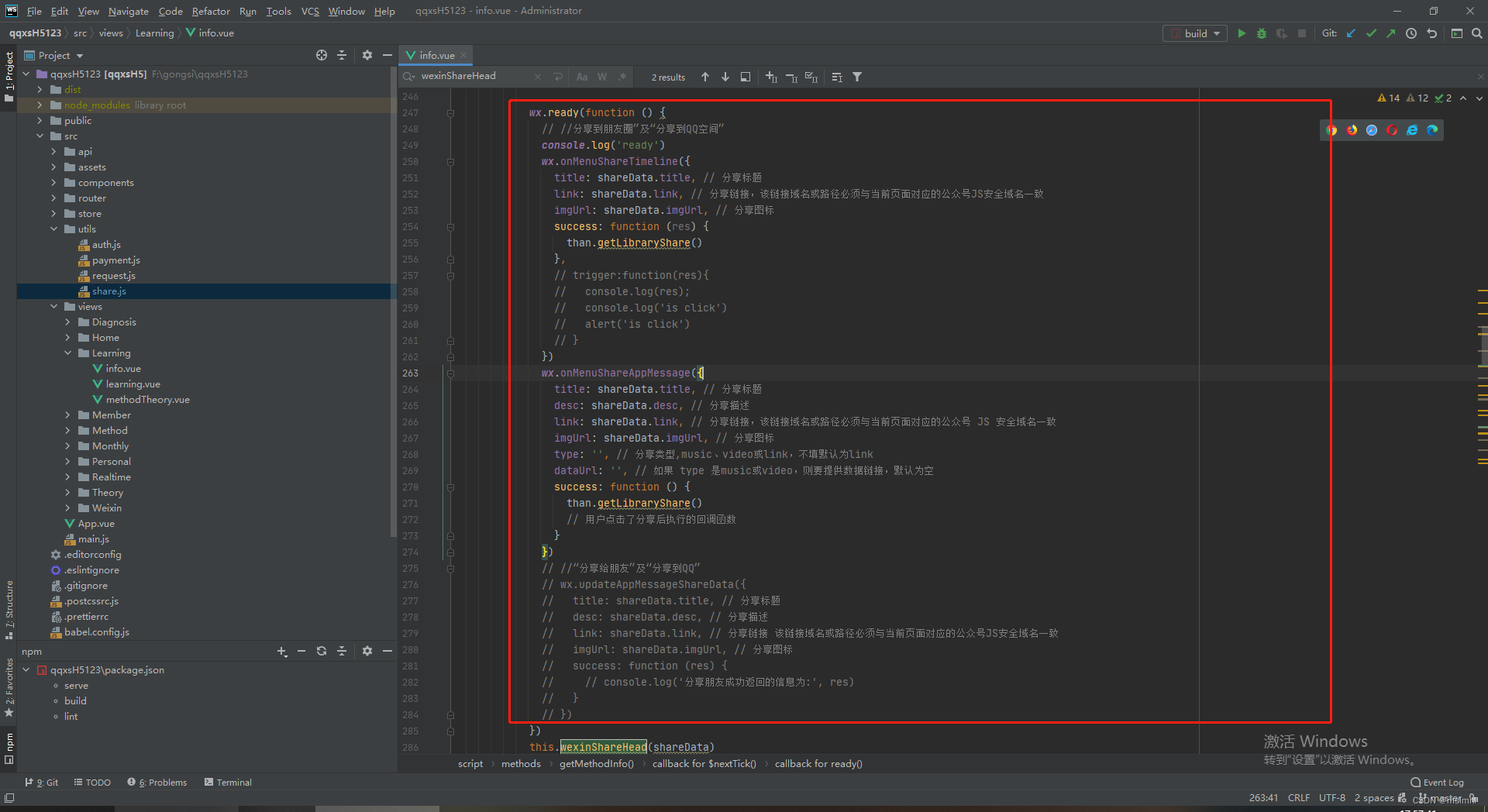Open Run Anything window icon
Screen dimensions: 1488x812
point(1457,33)
